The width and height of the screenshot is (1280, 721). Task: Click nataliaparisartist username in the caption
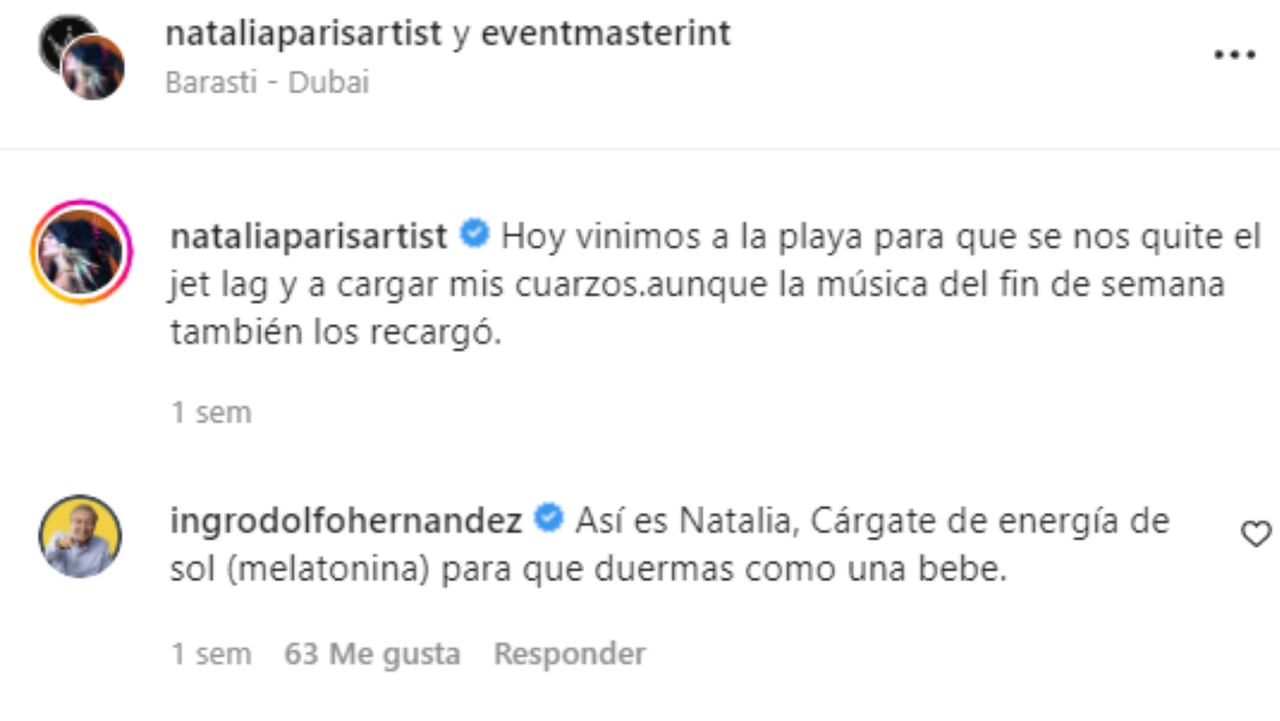click(309, 237)
